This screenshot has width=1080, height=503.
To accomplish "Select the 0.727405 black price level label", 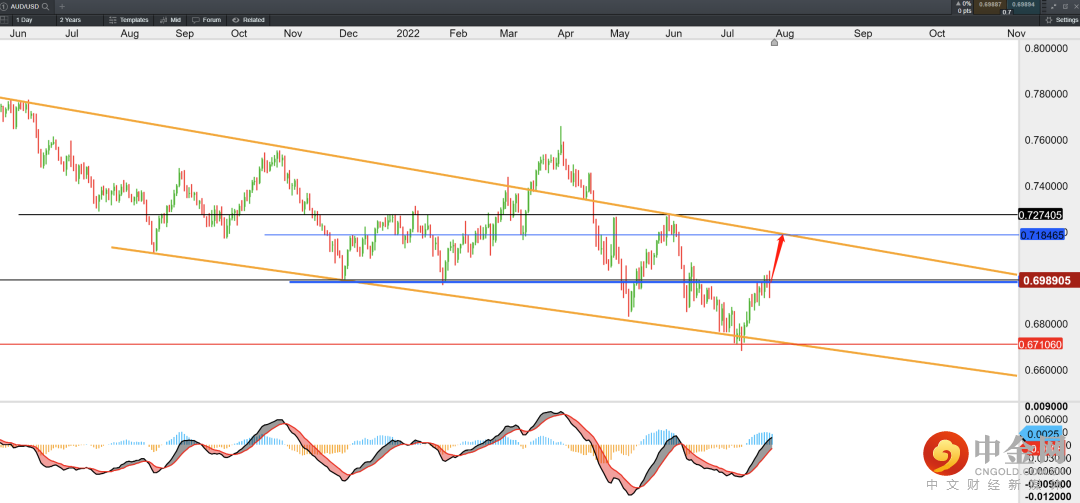I will coord(1040,215).
